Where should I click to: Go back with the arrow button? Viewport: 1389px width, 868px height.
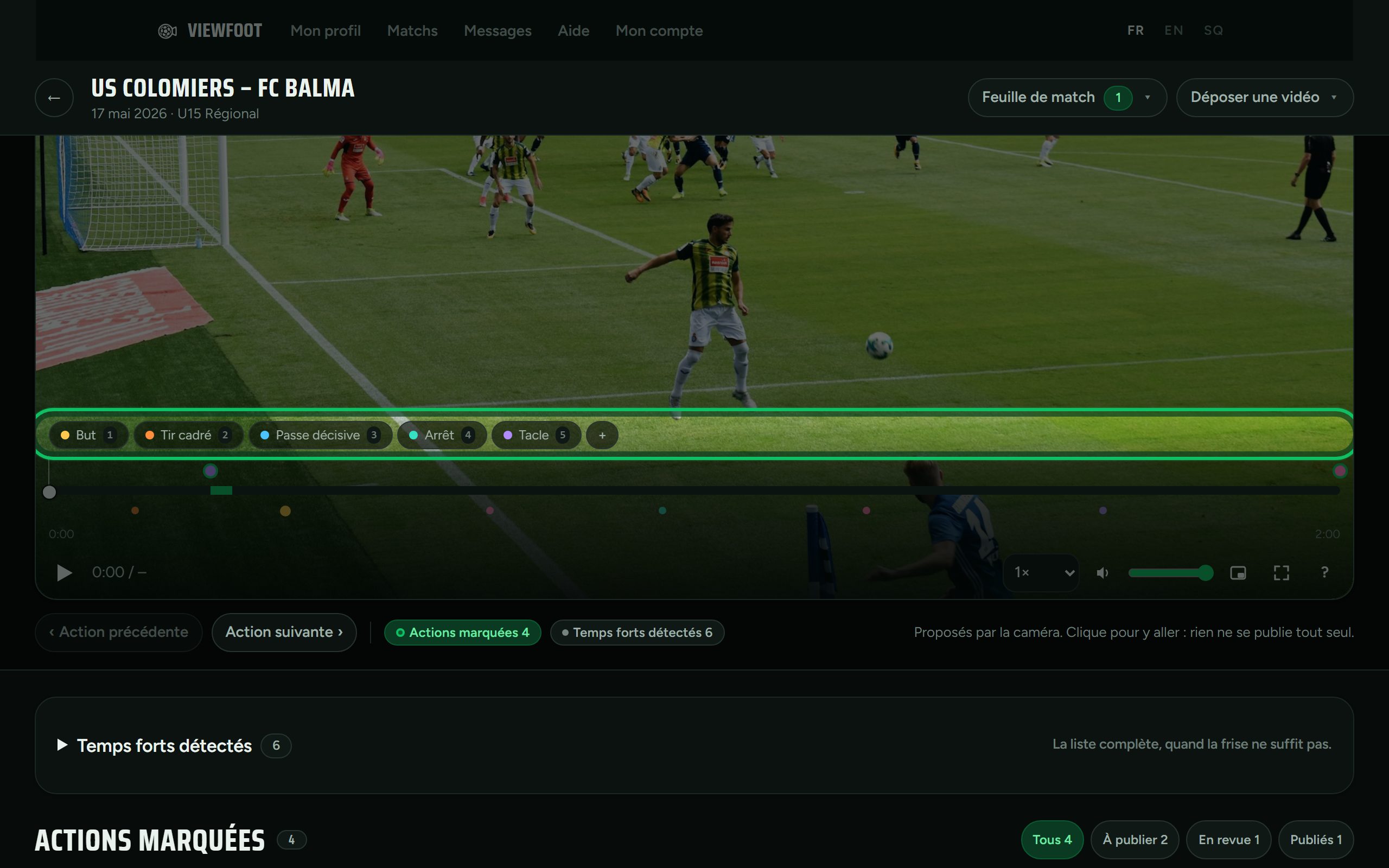point(54,98)
